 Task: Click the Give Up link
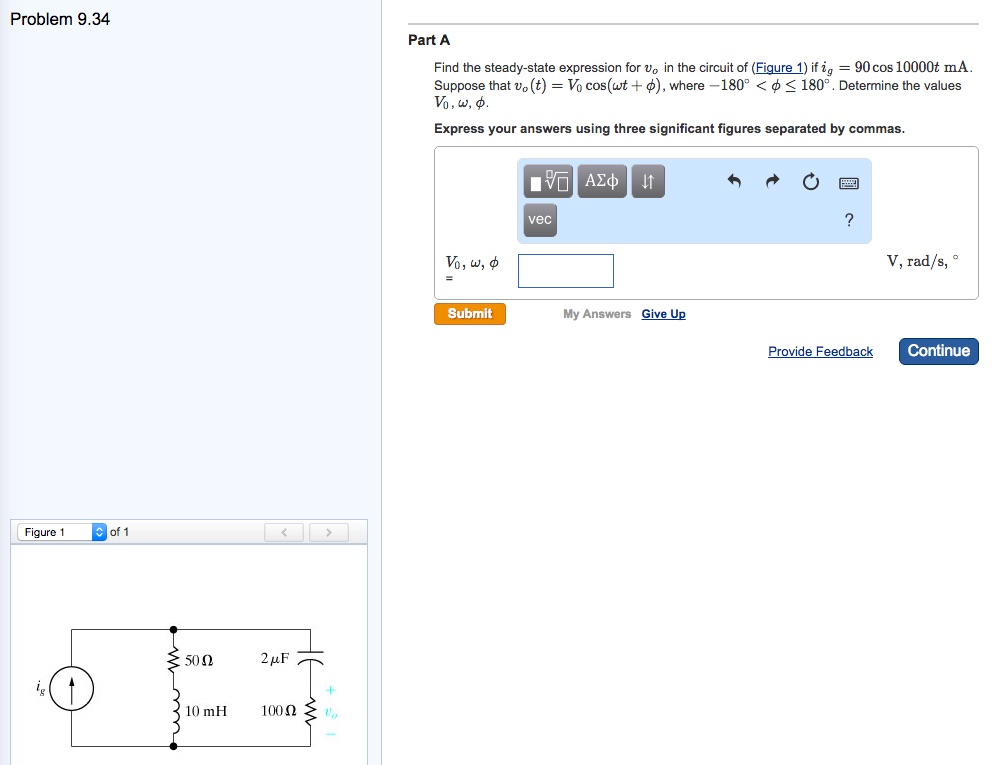[x=663, y=313]
